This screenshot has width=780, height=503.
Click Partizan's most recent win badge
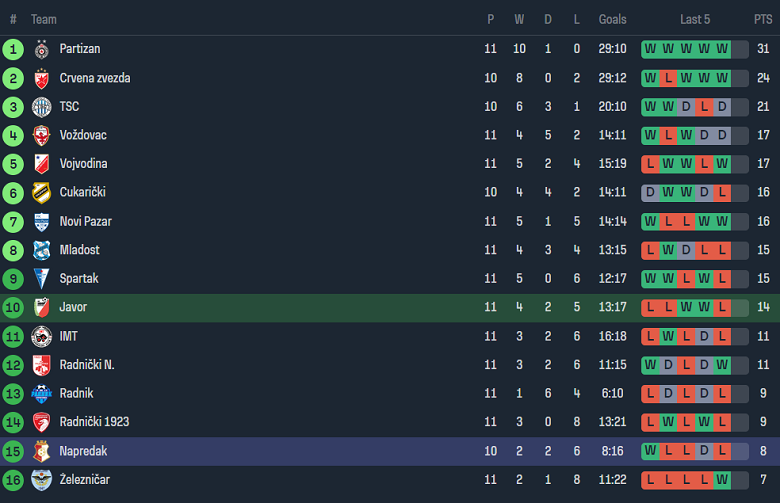coord(722,49)
